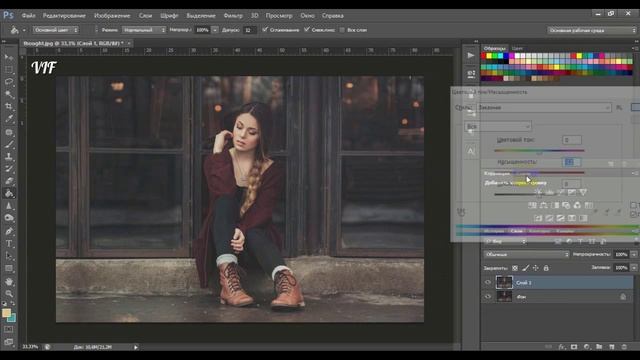Select the Lasso tool
Screen dimensions: 640x360
(9, 82)
